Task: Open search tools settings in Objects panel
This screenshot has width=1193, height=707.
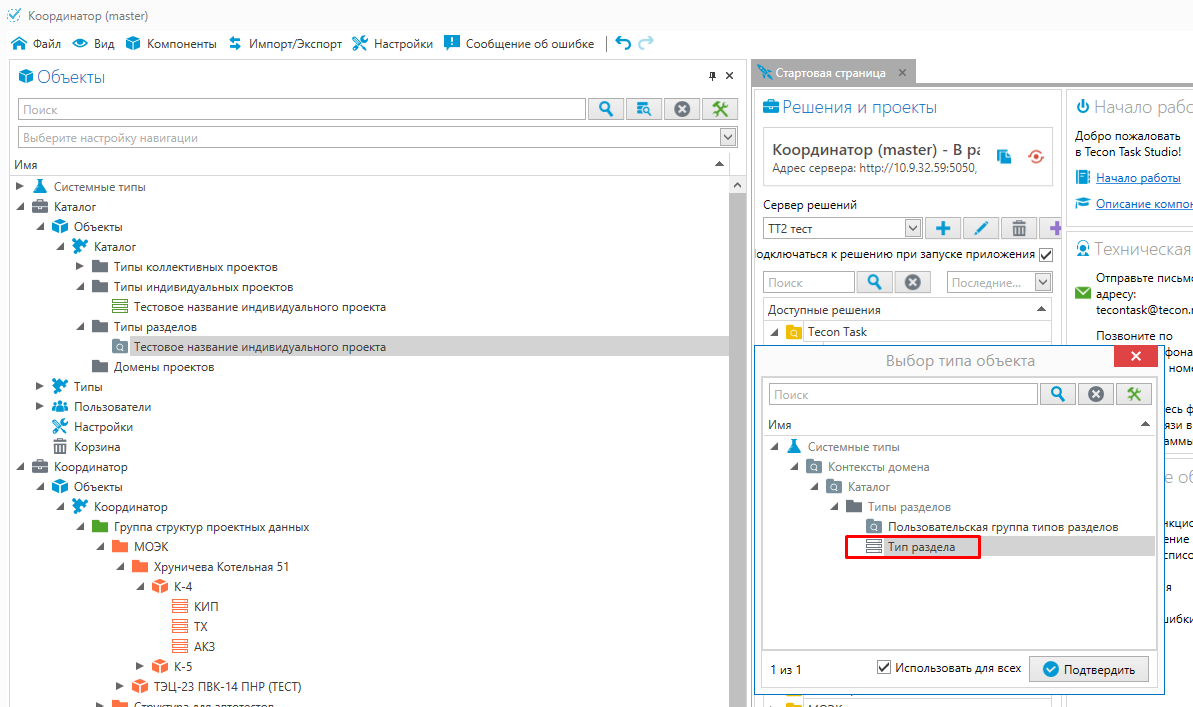Action: [x=720, y=109]
